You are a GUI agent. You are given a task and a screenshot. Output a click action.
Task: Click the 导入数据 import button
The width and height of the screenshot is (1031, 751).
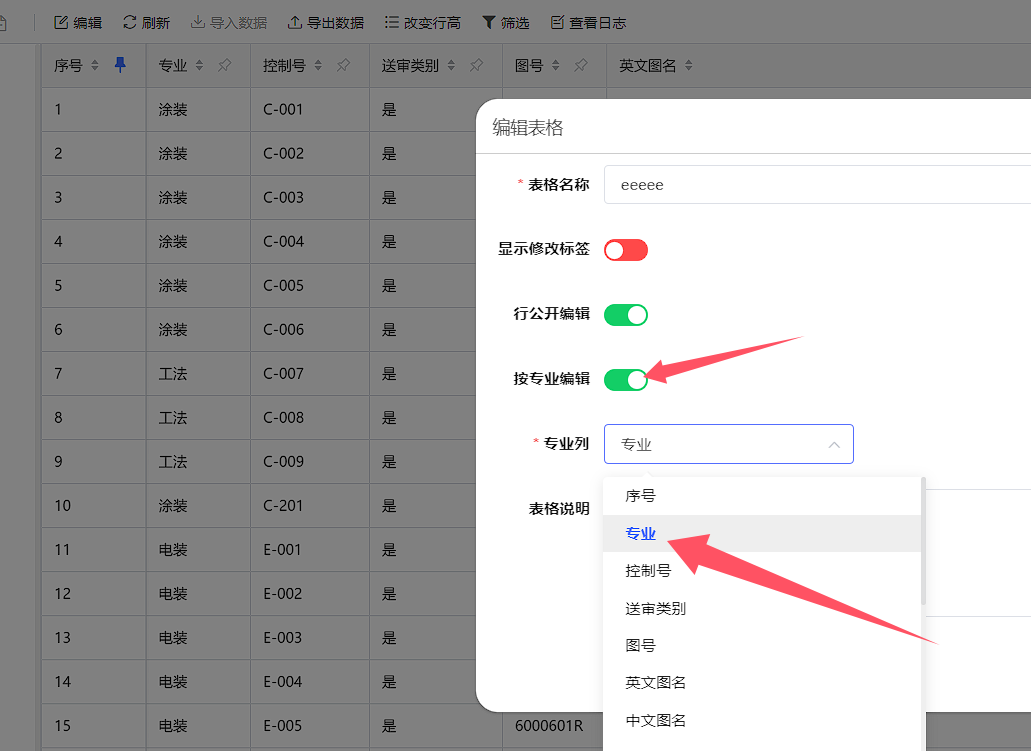pyautogui.click(x=229, y=23)
